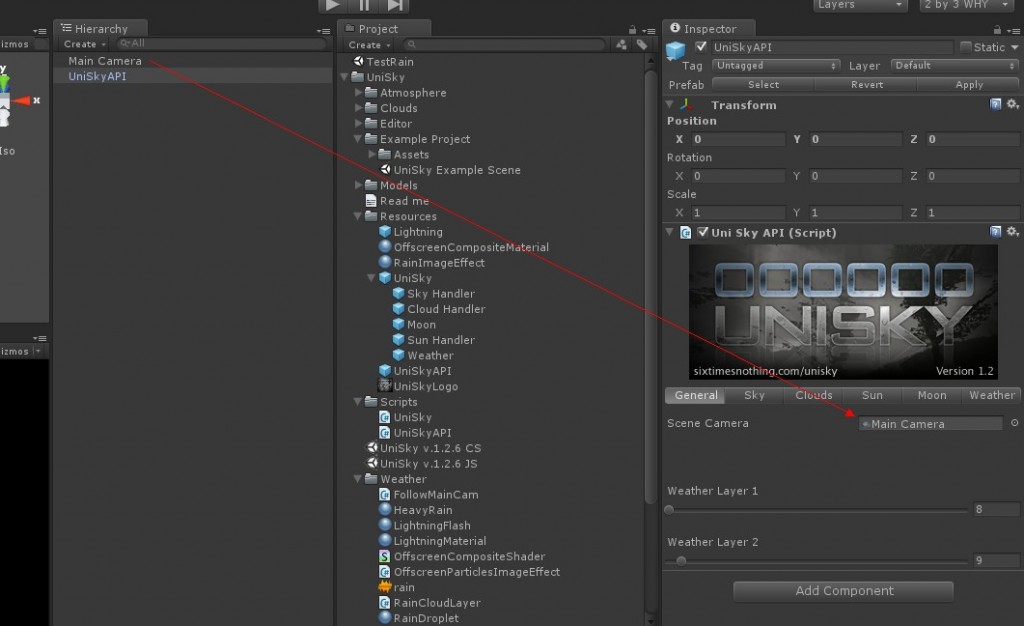This screenshot has height=626, width=1024.
Task: Open the Tag dropdown showing Untagged
Action: click(x=774, y=65)
